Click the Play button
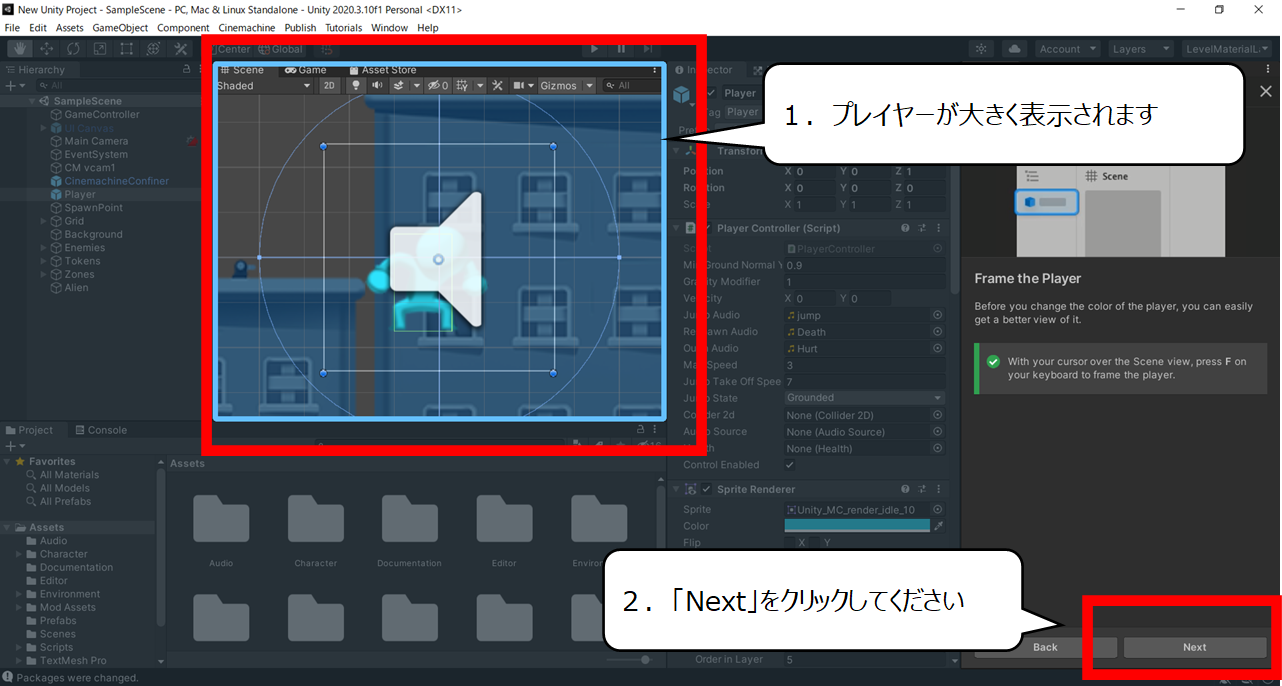 pyautogui.click(x=595, y=49)
